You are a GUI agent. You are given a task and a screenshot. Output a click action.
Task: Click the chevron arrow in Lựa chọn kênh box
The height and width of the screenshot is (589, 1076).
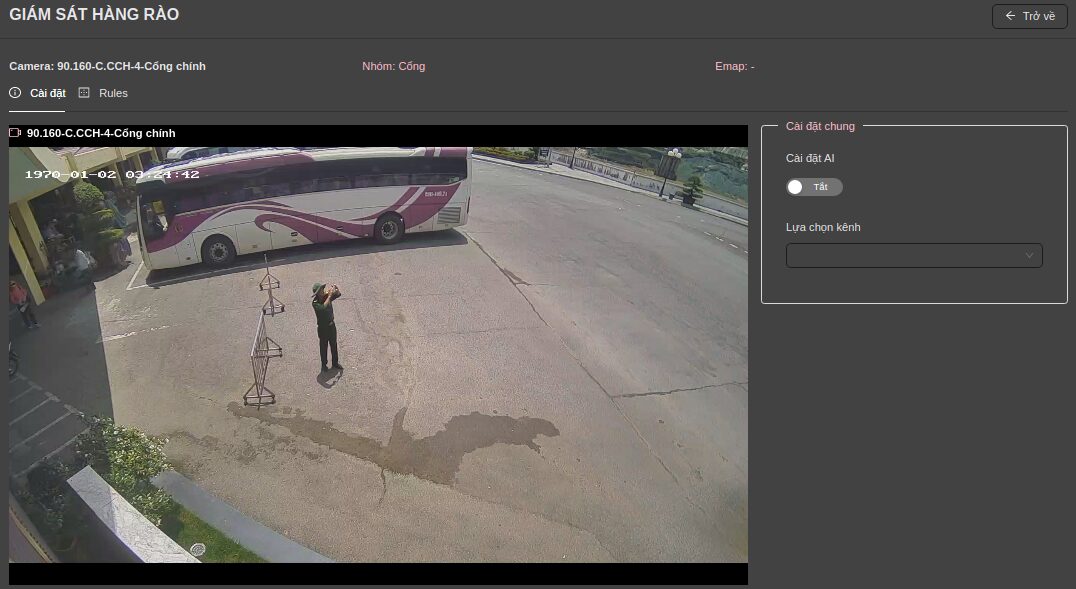click(1029, 256)
